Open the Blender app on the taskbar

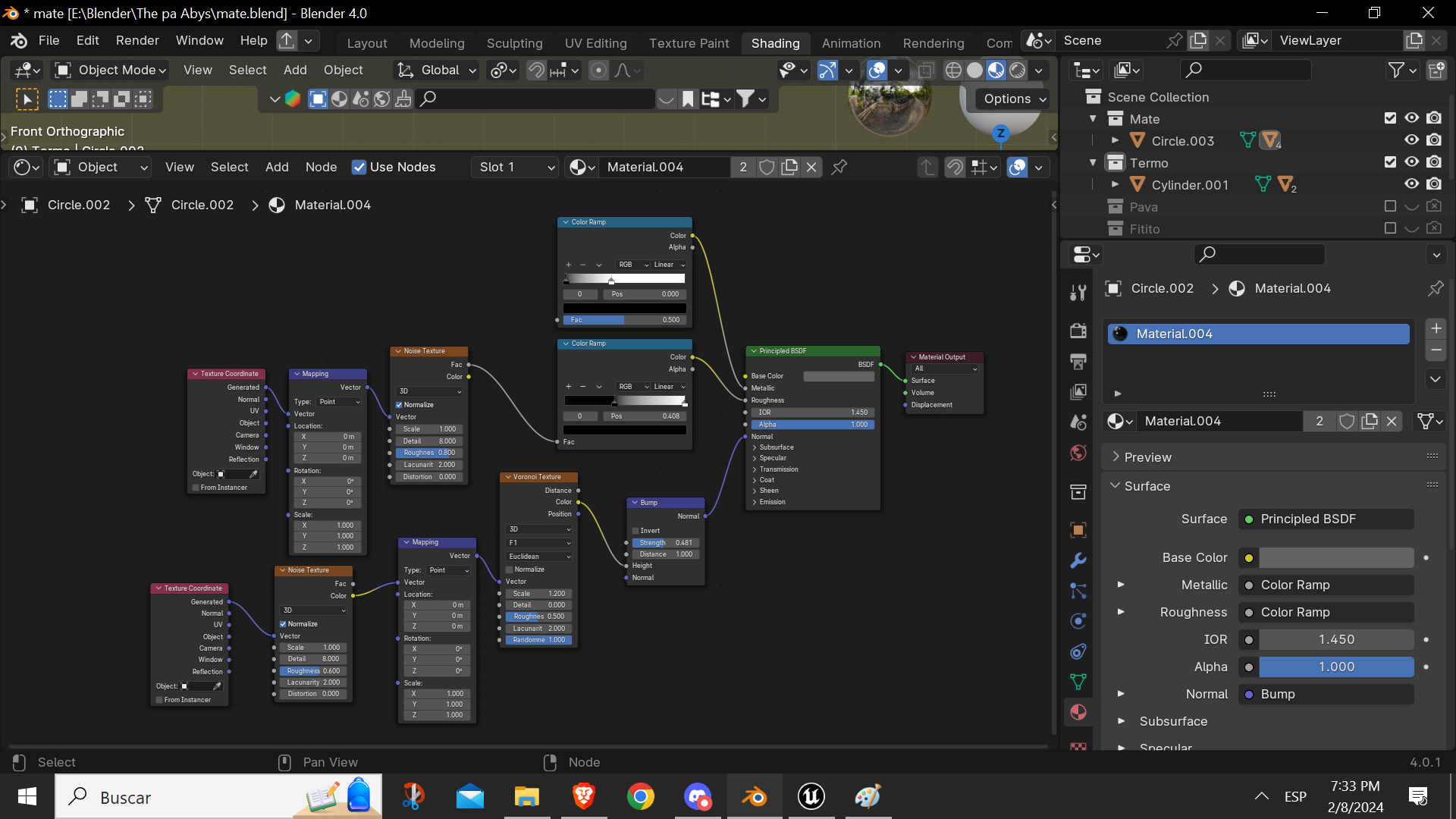coord(755,797)
